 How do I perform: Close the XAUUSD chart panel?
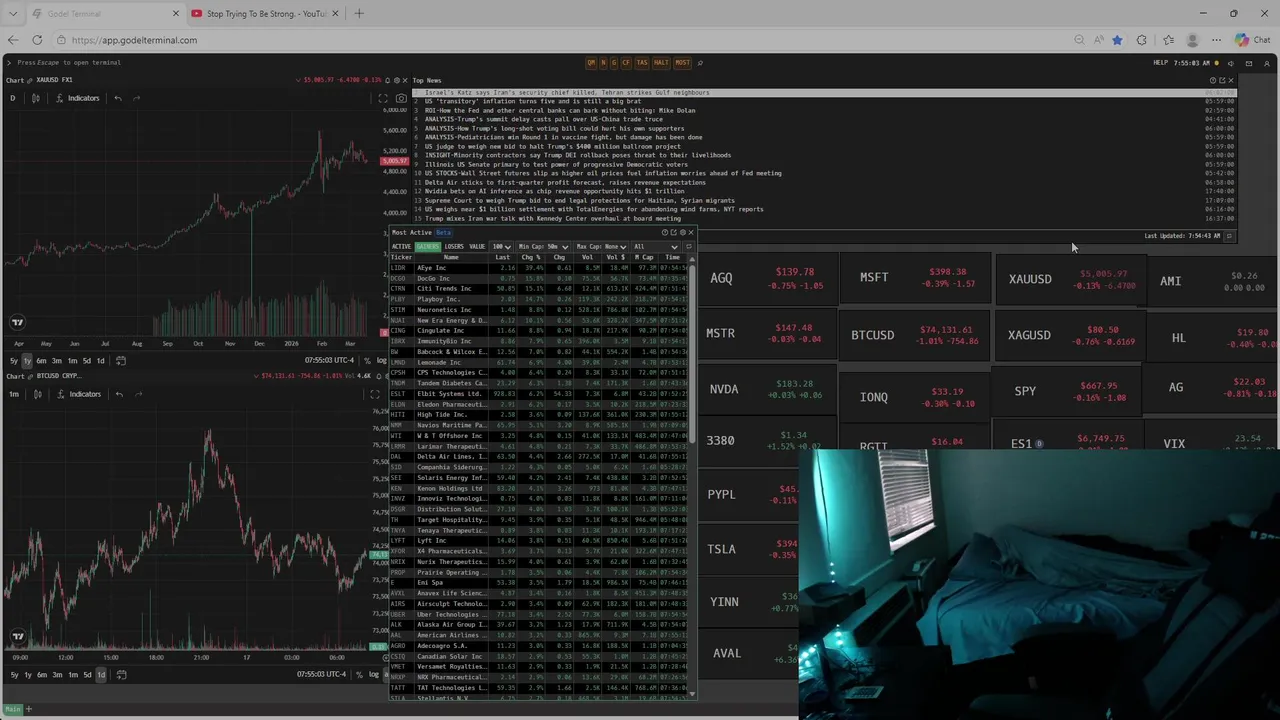[405, 80]
